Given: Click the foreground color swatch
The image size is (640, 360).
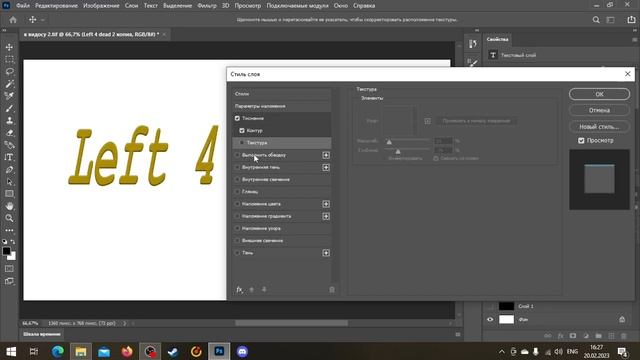Looking at the screenshot, I should click(x=6, y=251).
